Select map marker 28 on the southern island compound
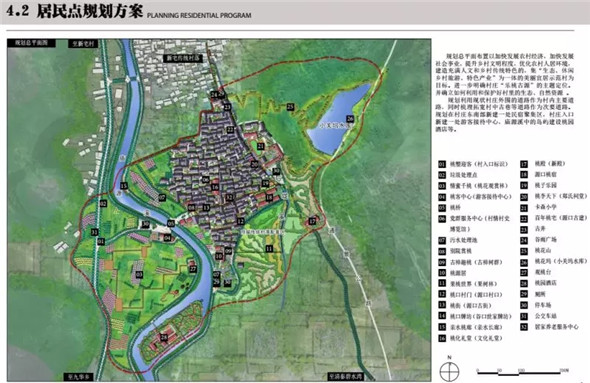This screenshot has width=590, height=383. pyautogui.click(x=164, y=337)
